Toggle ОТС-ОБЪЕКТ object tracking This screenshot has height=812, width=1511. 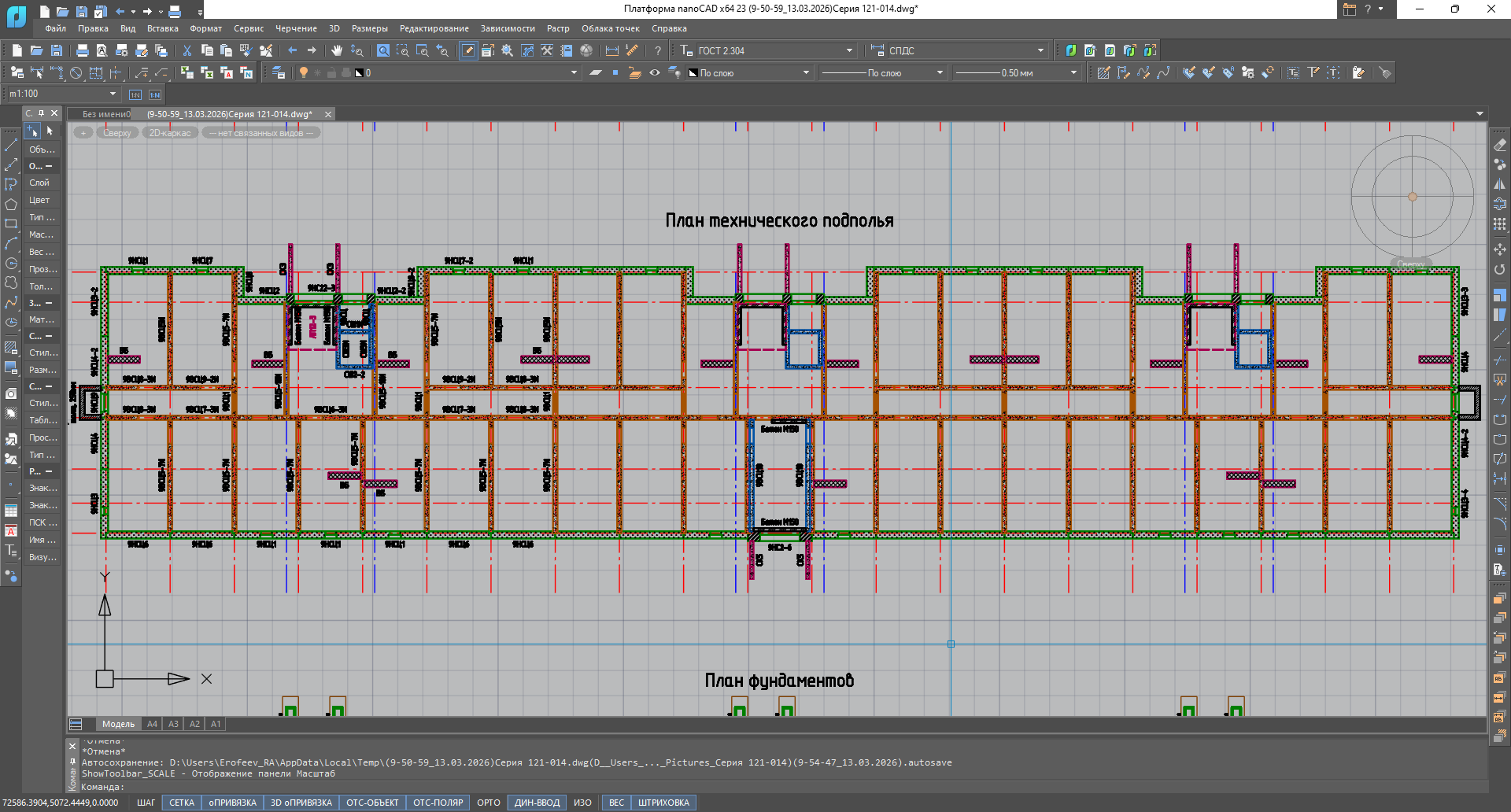tap(372, 803)
